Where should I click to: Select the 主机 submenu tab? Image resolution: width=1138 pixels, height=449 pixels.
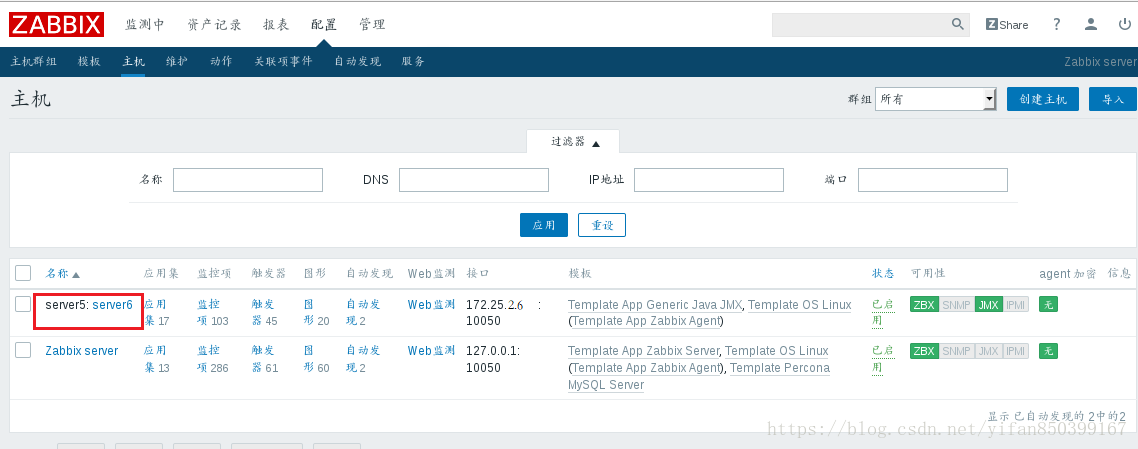click(x=134, y=62)
